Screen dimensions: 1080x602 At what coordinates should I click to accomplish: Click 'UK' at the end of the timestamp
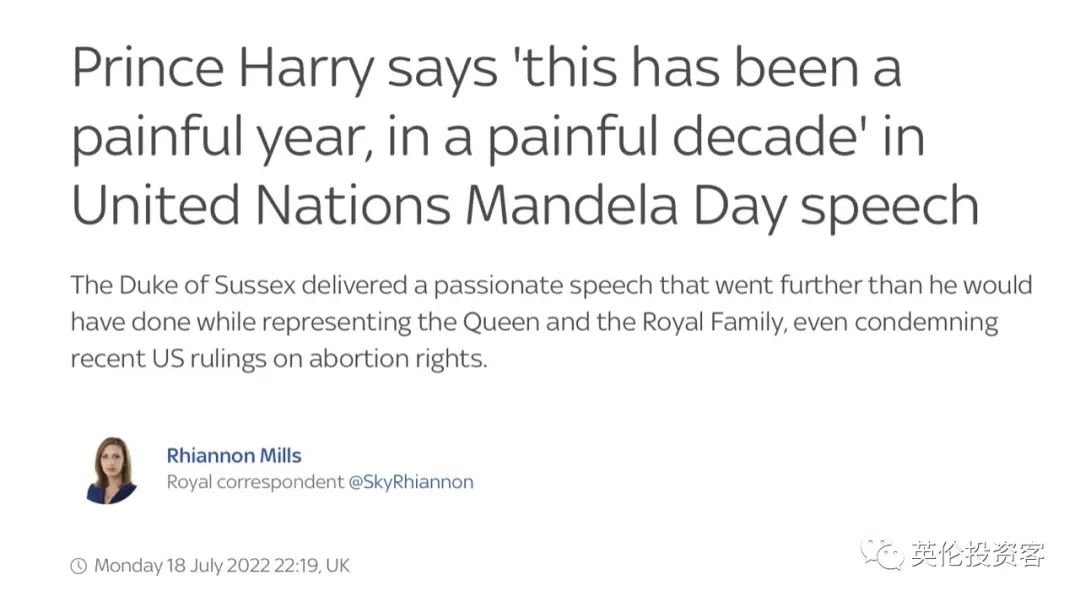click(x=338, y=565)
